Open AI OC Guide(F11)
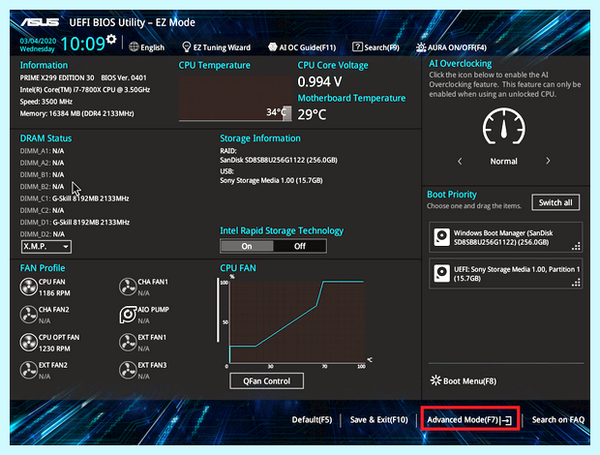Viewport: 600px width, 455px height. (x=302, y=47)
